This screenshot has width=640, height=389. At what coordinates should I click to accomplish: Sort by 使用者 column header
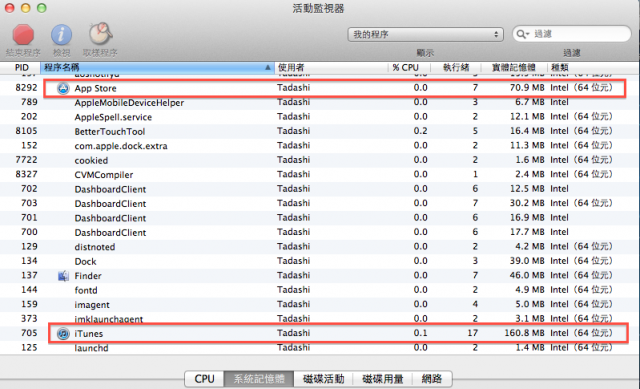[x=331, y=67]
